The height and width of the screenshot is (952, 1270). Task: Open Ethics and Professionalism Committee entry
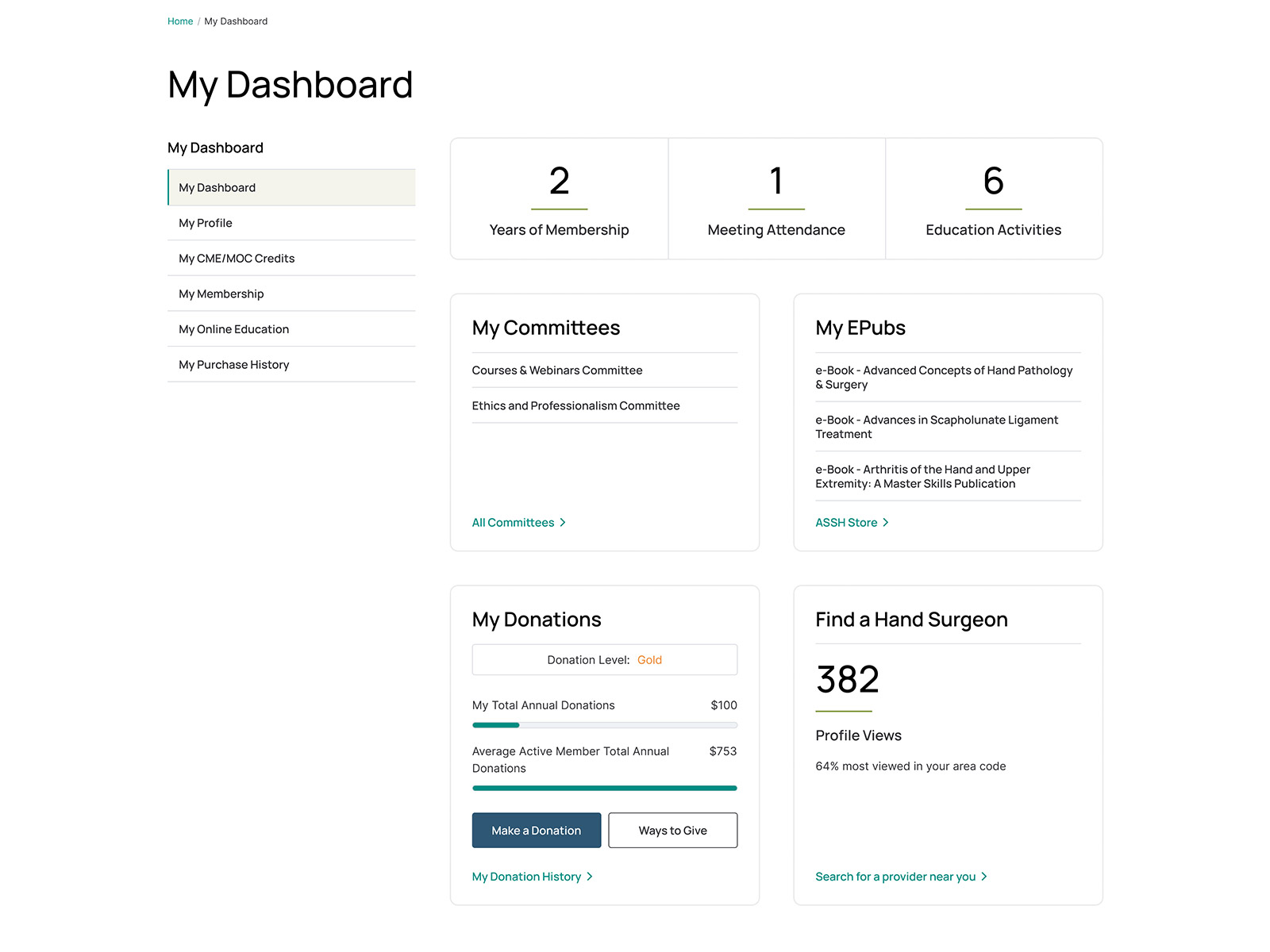click(x=575, y=406)
